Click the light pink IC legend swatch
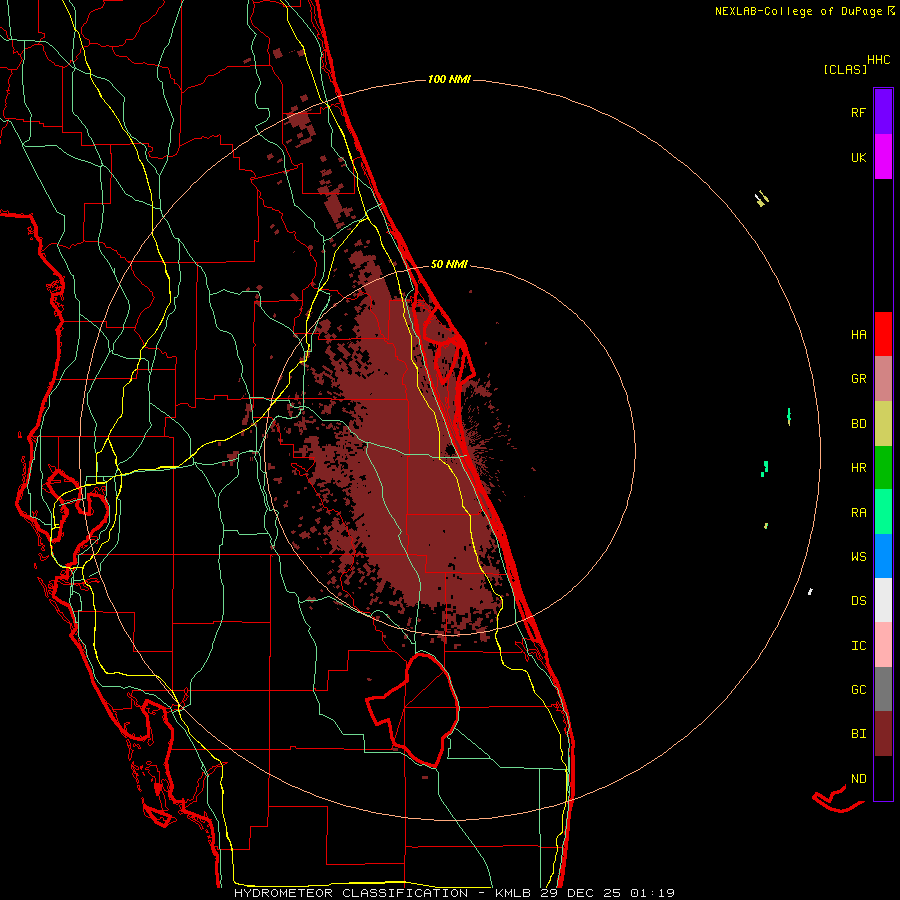 coord(883,645)
